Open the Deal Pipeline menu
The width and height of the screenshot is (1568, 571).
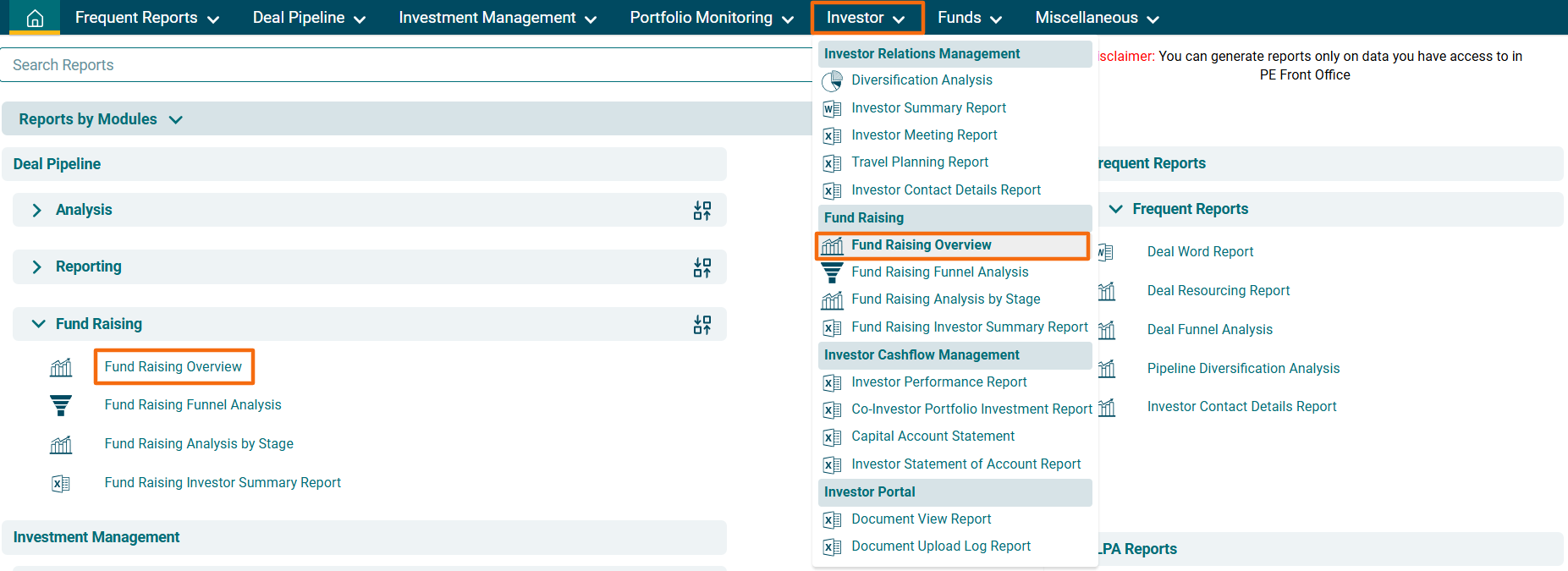[x=308, y=18]
